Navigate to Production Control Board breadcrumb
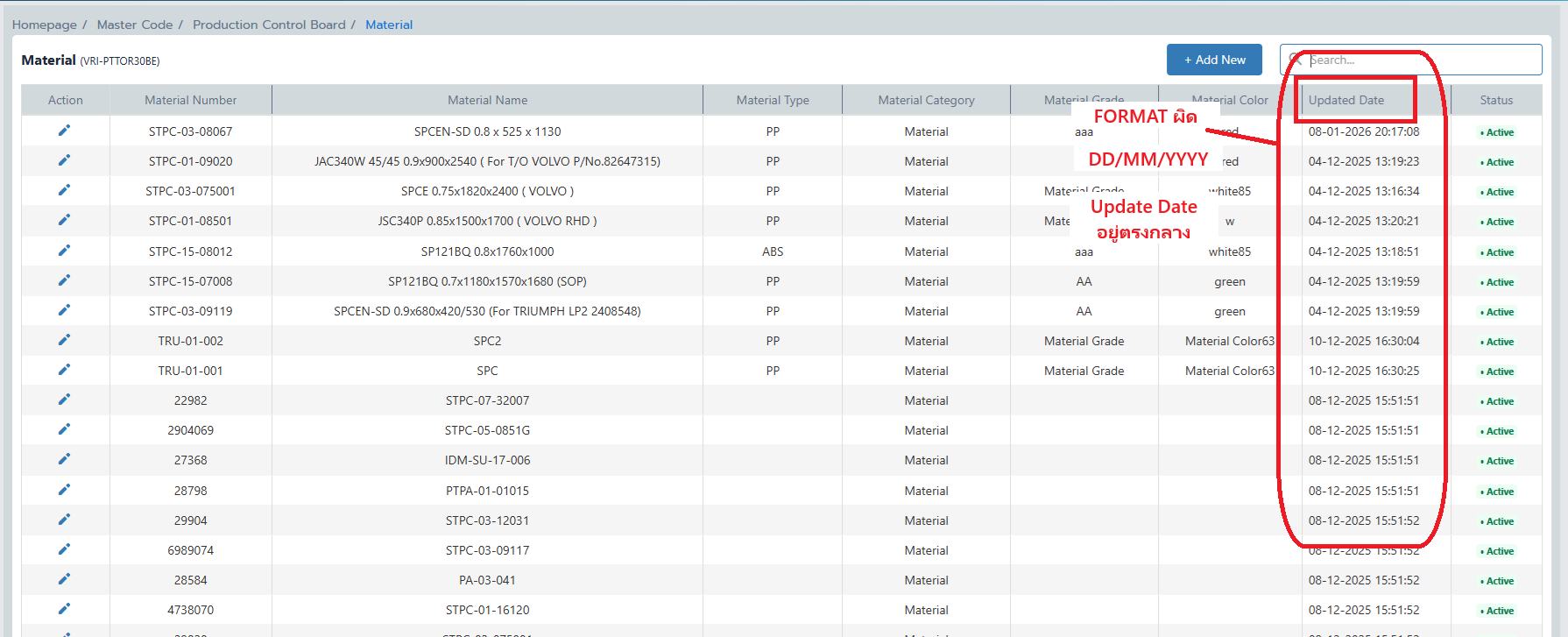The height and width of the screenshot is (637, 1568). coord(269,25)
